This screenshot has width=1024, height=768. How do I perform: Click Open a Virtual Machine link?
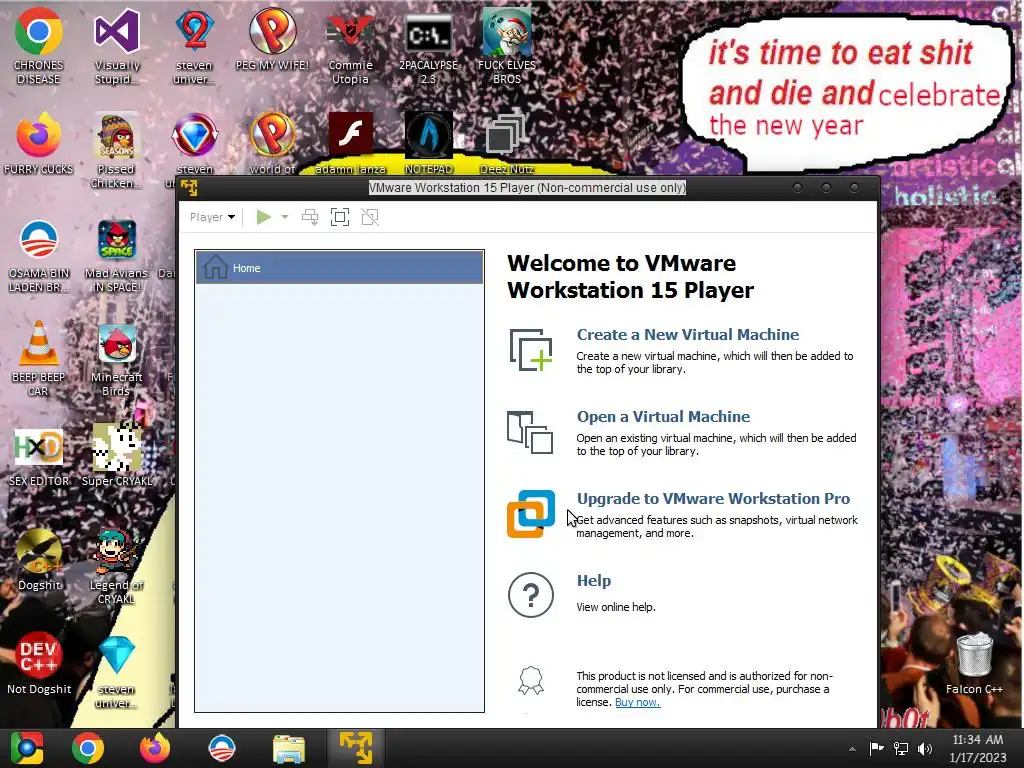point(664,417)
